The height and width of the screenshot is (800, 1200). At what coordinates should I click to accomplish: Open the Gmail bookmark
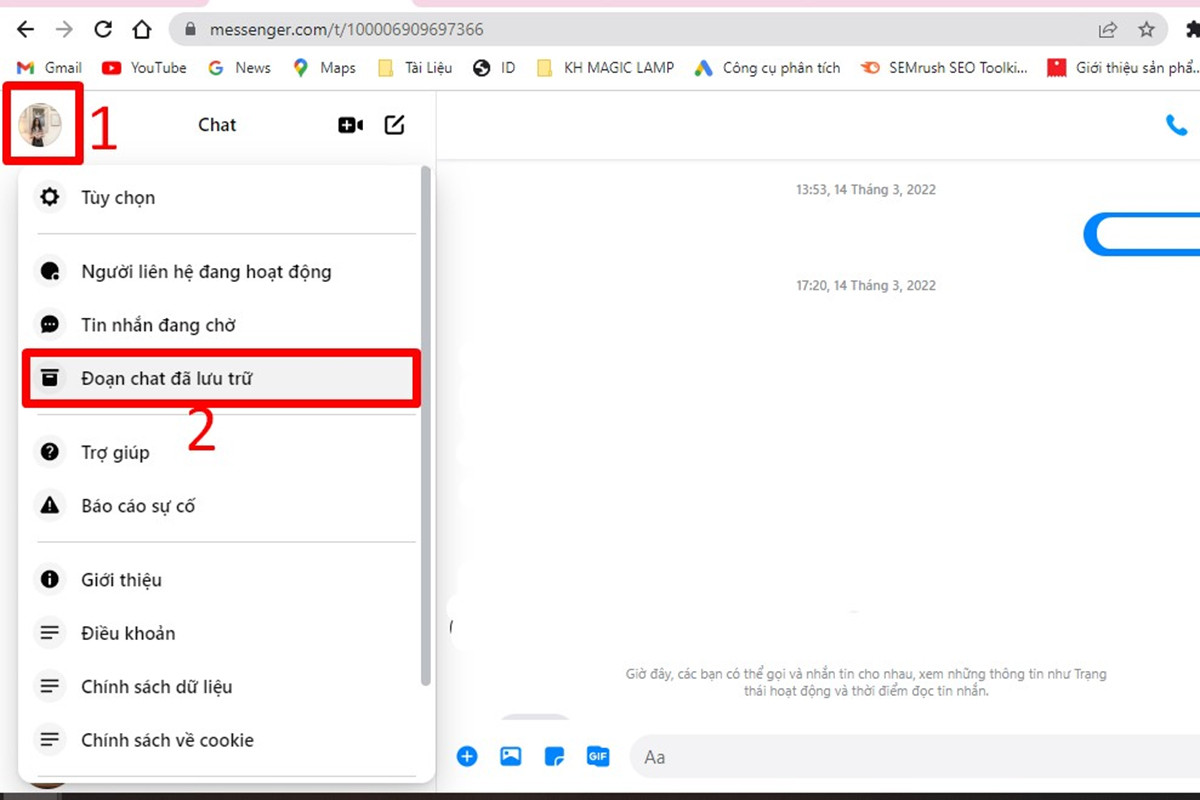point(50,68)
